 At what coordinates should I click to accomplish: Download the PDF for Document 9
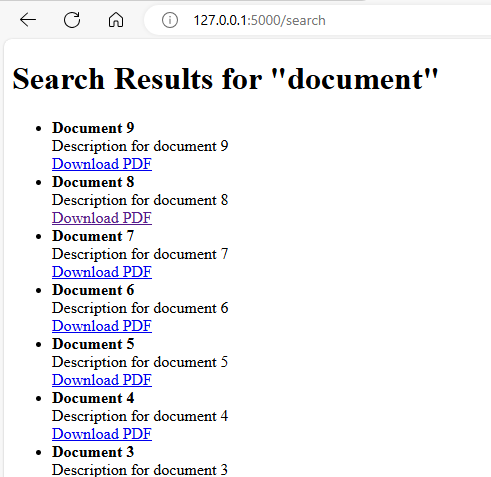point(102,164)
